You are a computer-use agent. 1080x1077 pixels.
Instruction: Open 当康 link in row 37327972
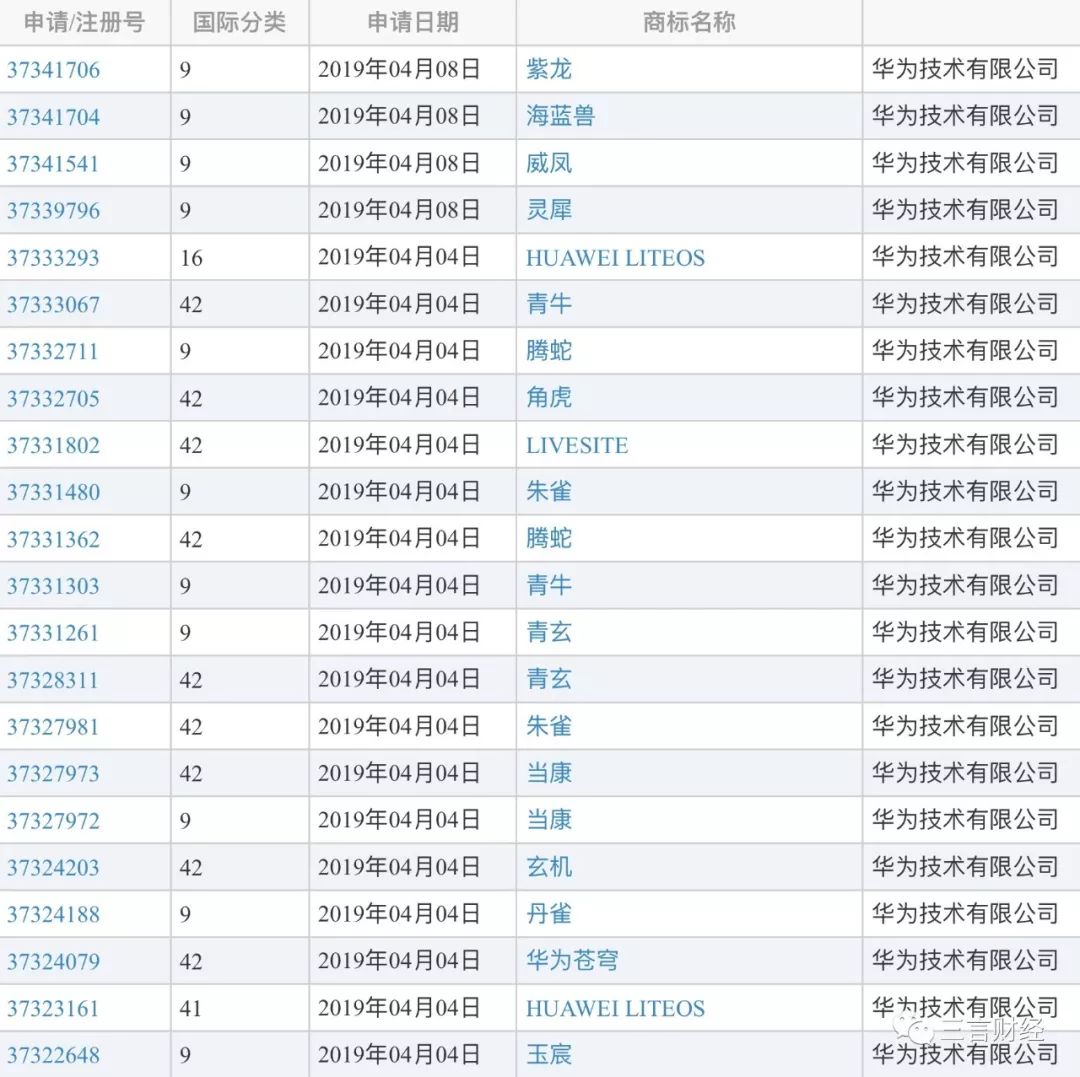point(549,819)
